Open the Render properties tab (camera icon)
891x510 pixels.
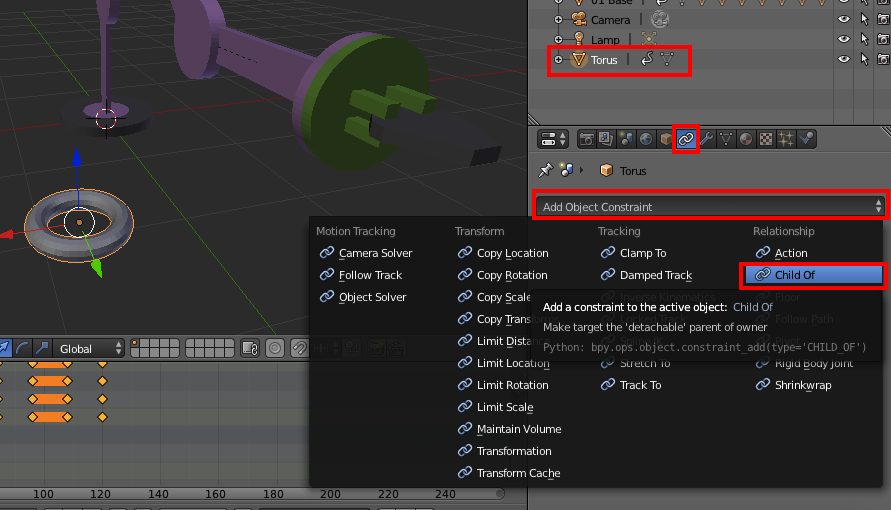(x=586, y=139)
